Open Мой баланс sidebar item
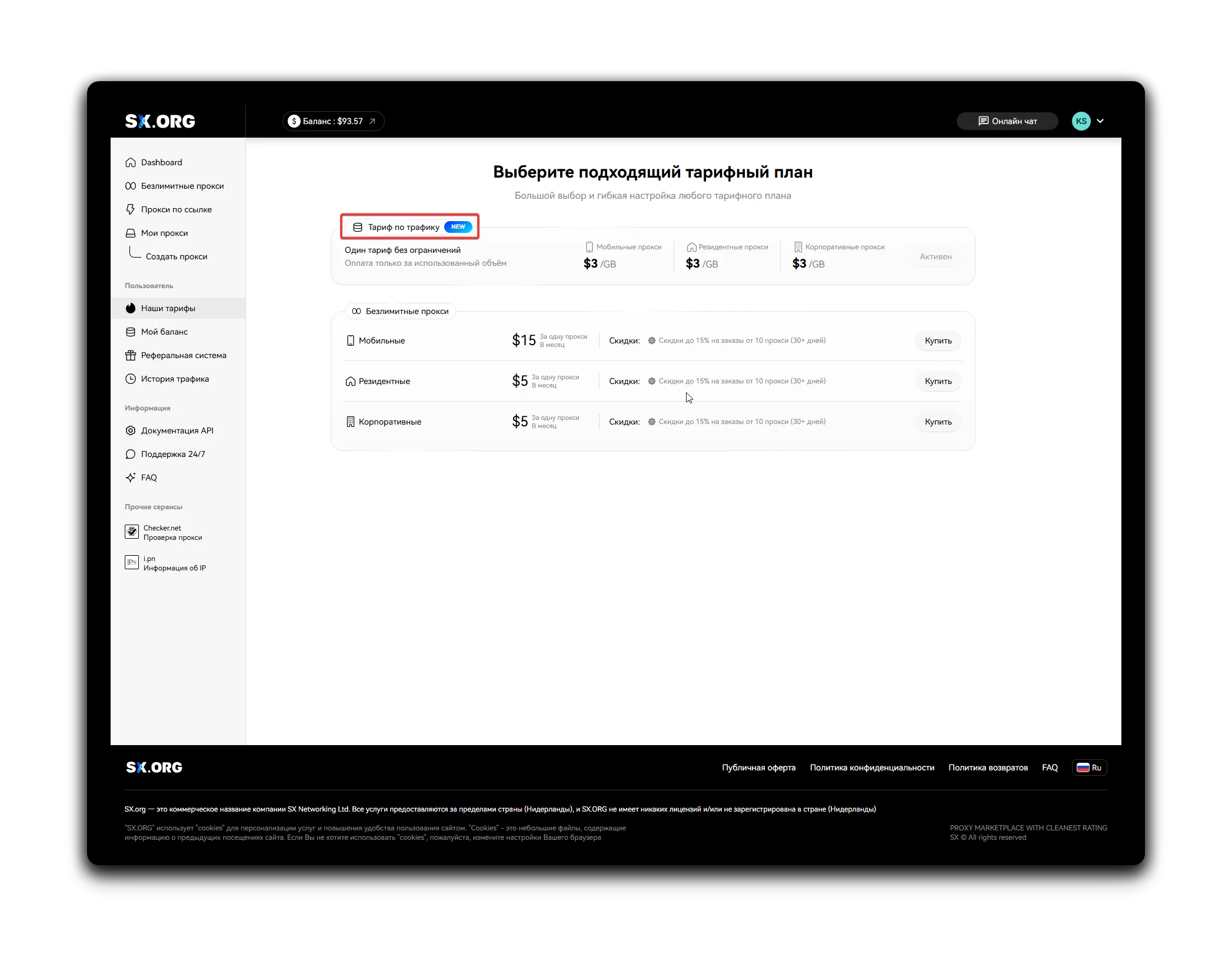This screenshot has width=1232, height=958. 178,332
